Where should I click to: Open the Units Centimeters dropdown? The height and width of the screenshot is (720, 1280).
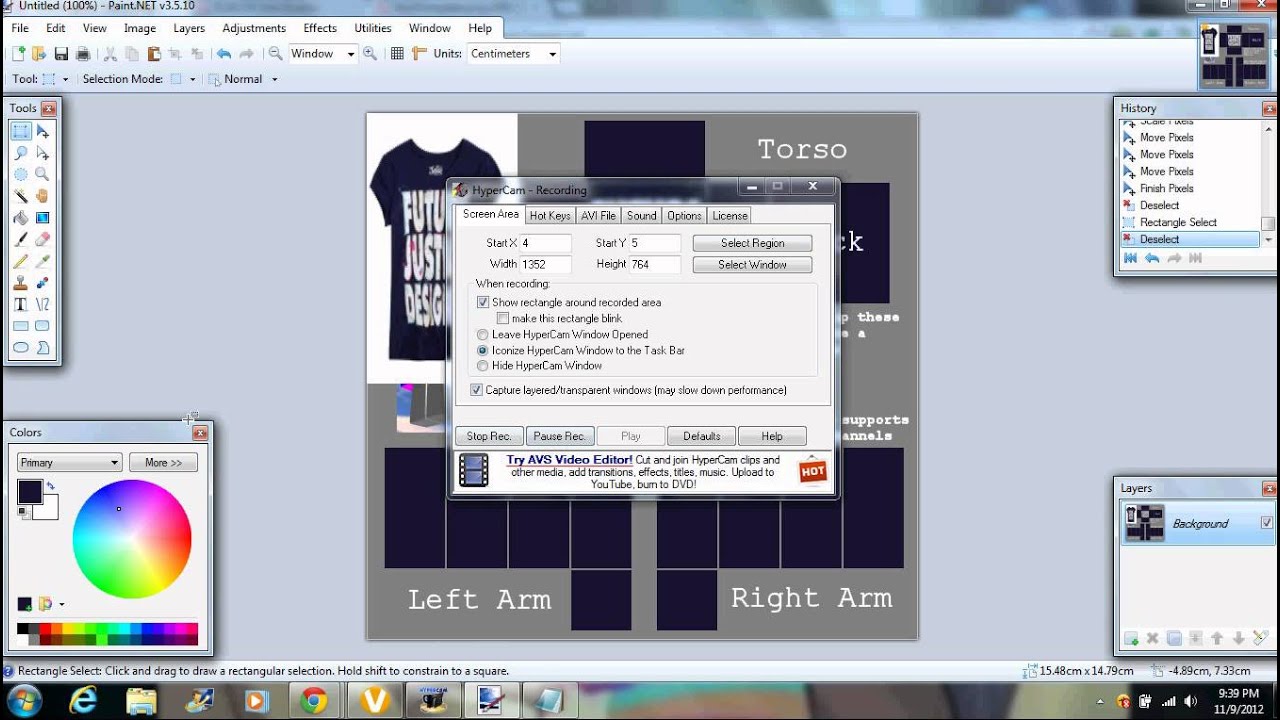click(x=552, y=54)
